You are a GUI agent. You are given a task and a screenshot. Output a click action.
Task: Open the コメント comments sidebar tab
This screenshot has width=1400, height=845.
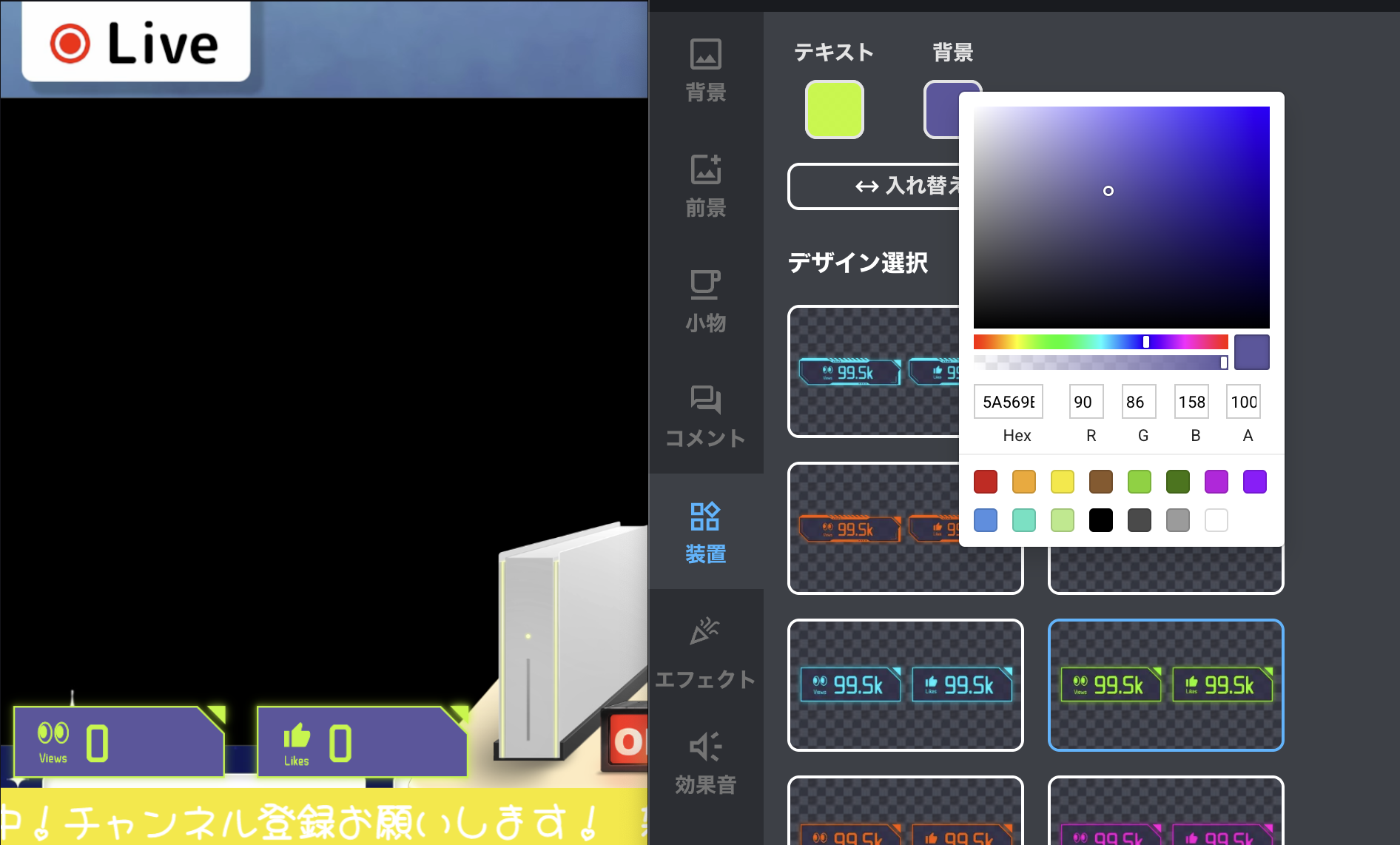click(705, 417)
